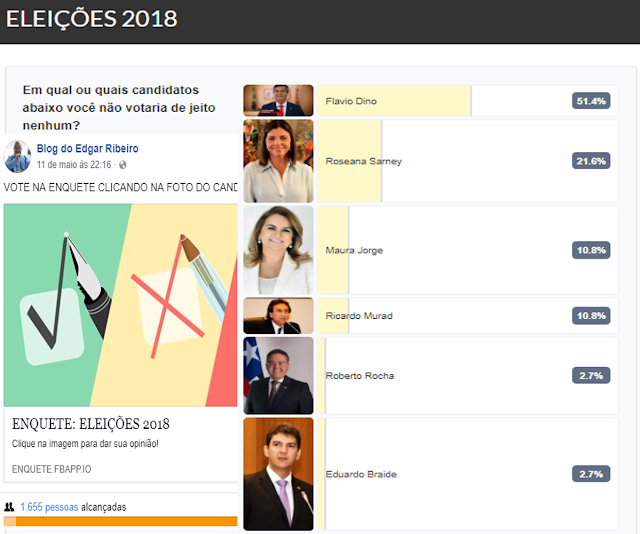Click Maura Jorge's candidate photo
Screen dimensions: 640x534
278,250
